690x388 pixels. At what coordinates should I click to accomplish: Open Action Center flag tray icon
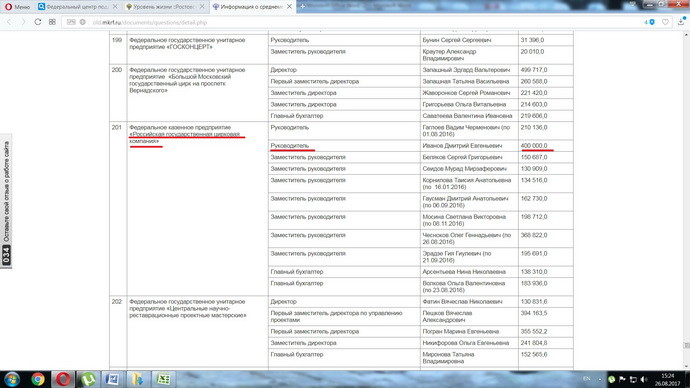pyautogui.click(x=622, y=379)
